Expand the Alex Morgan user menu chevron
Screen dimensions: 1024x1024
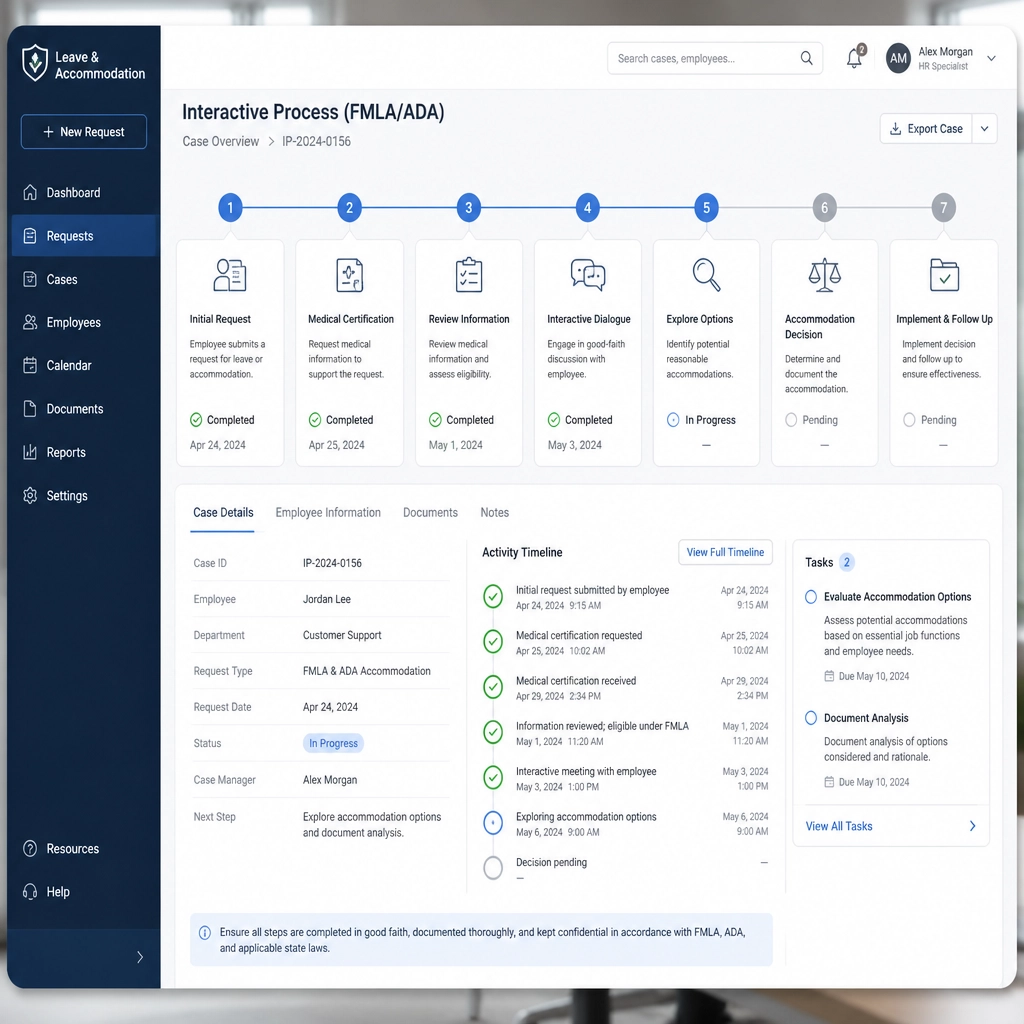(x=991, y=58)
